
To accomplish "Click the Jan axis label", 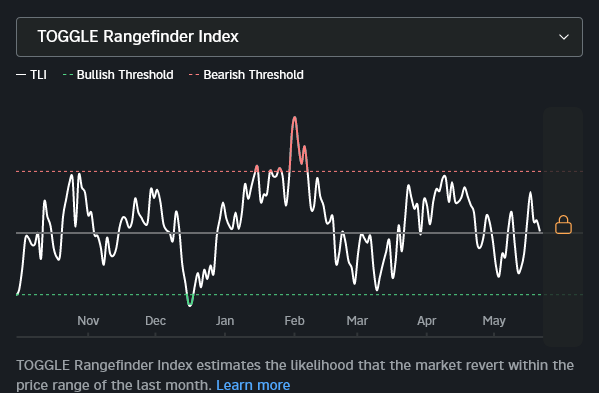I will (x=225, y=320).
